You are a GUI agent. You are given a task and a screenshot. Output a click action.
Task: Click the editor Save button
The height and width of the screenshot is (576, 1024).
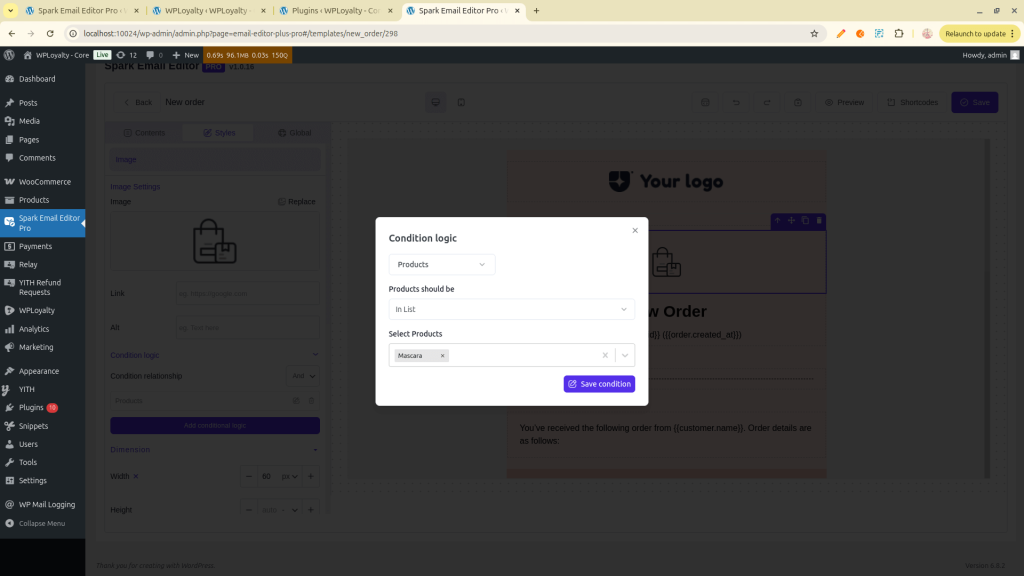974,103
